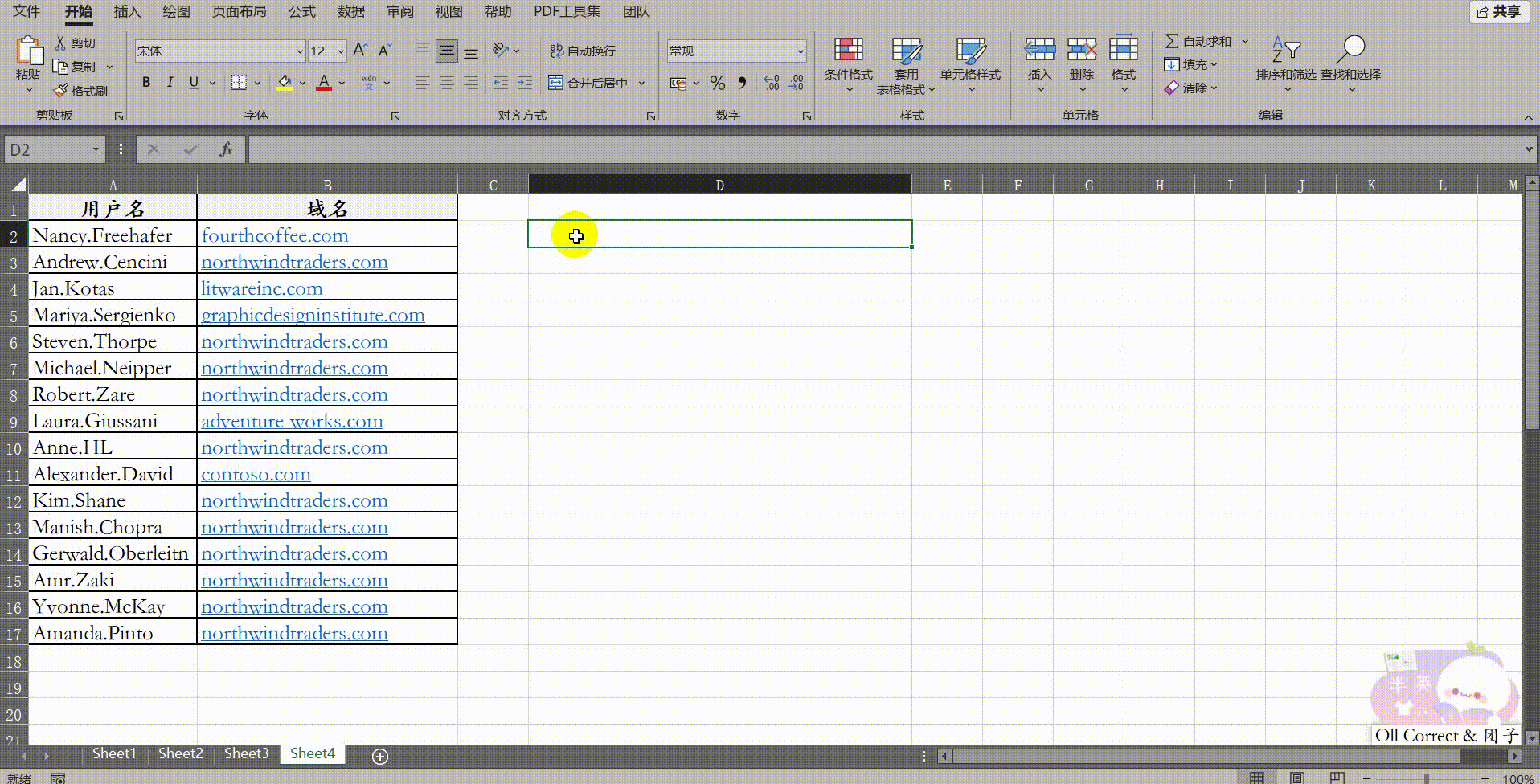Open the 文件 (File) menu

[x=26, y=11]
